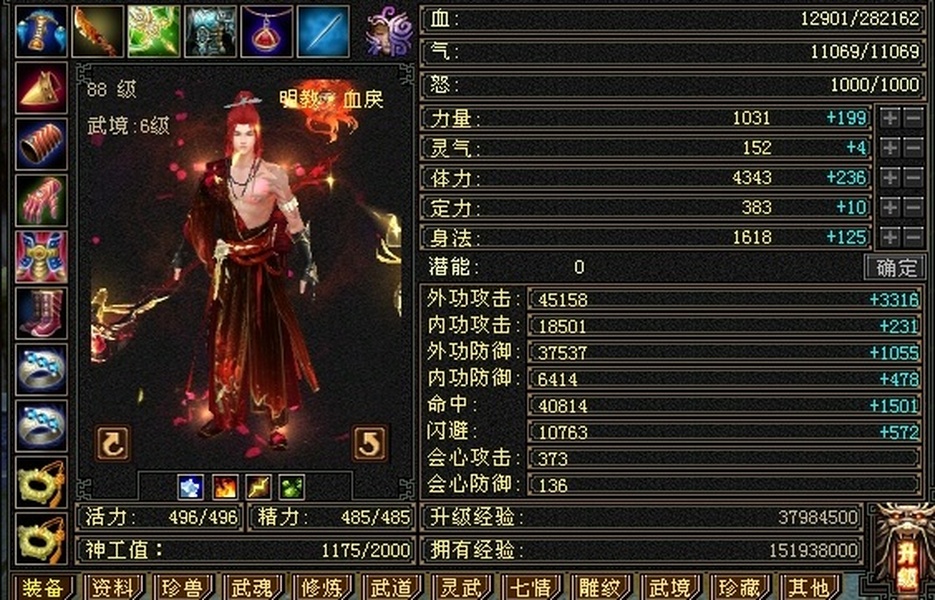Click the purple mask avatar icon

[388, 31]
